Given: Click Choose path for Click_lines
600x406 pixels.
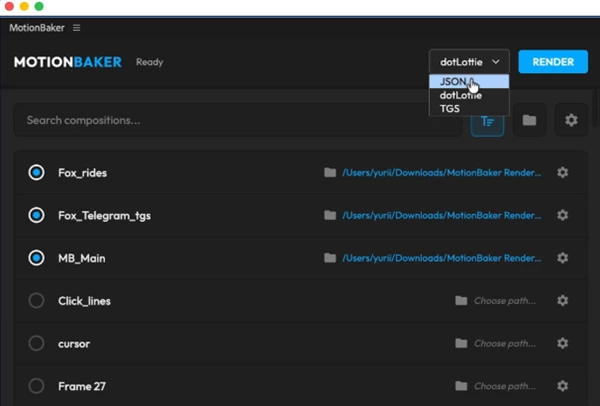Looking at the screenshot, I should click(x=505, y=301).
